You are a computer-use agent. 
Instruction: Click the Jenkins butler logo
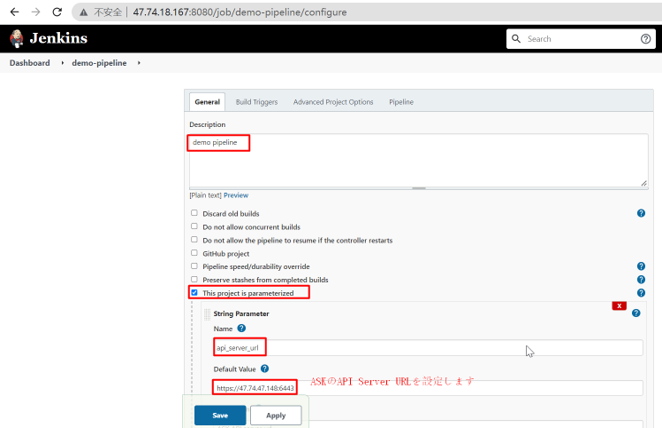(16, 38)
